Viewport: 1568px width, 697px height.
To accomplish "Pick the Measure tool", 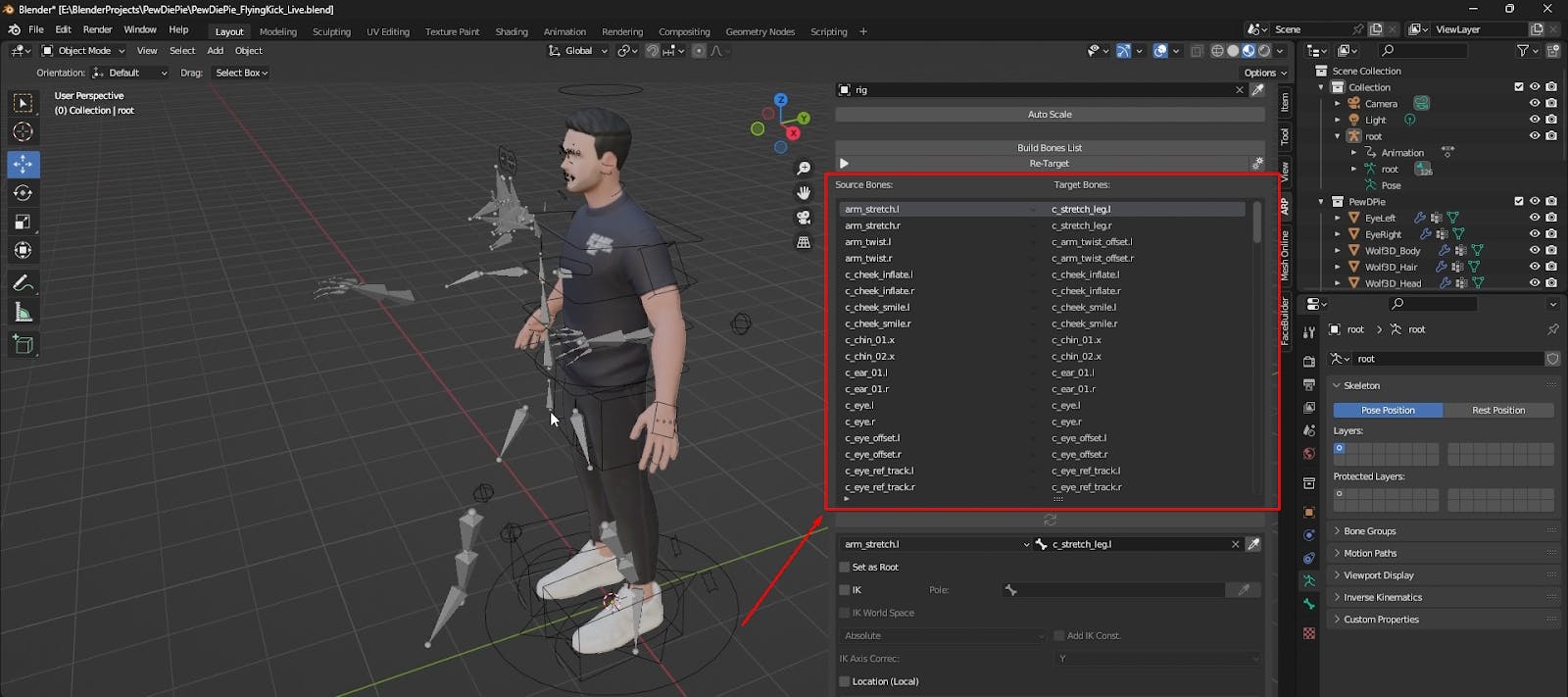I will (x=23, y=313).
